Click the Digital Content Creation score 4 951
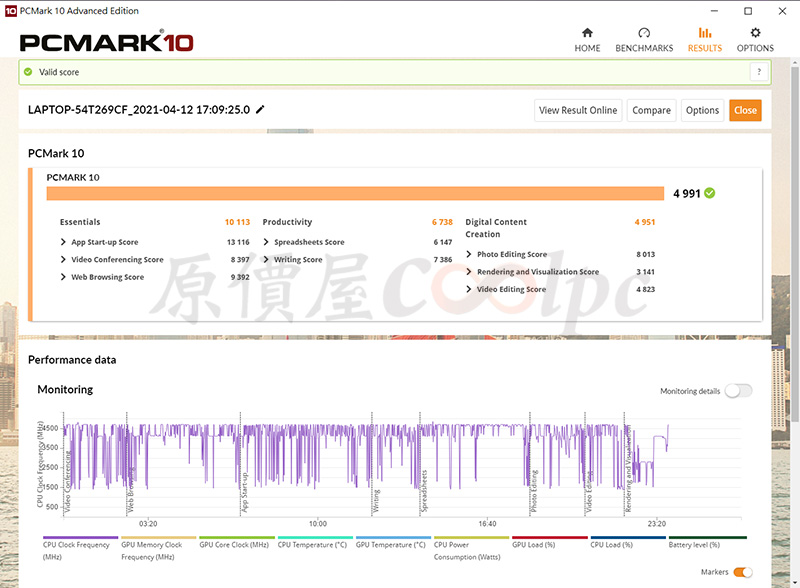The width and height of the screenshot is (800, 588). (x=645, y=222)
